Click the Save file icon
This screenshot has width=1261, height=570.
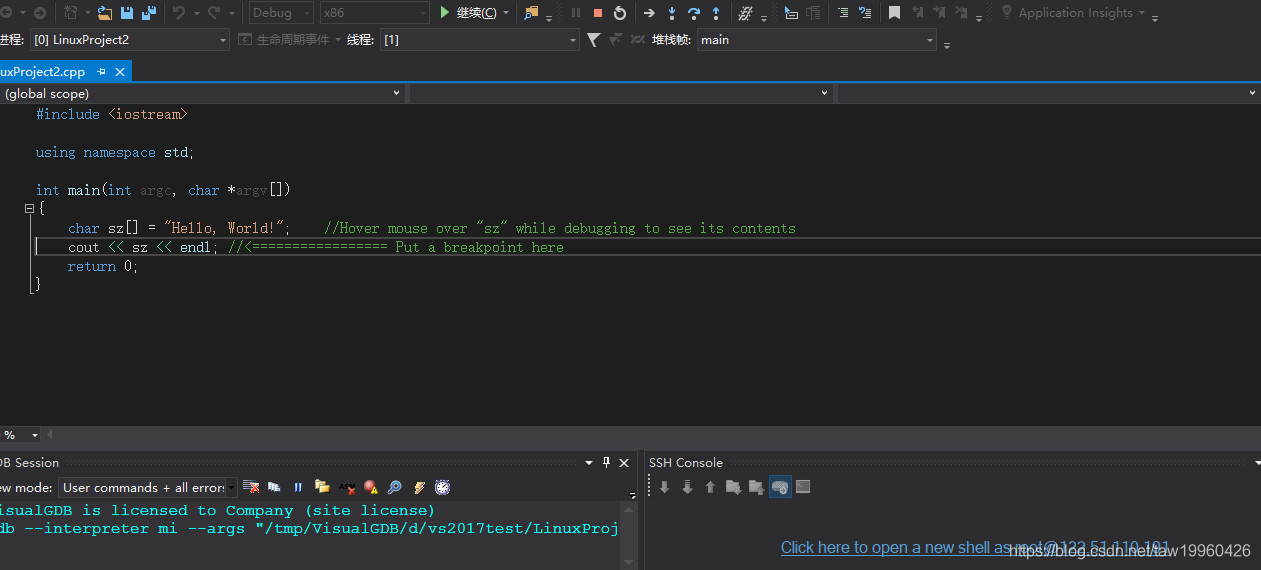(x=127, y=13)
